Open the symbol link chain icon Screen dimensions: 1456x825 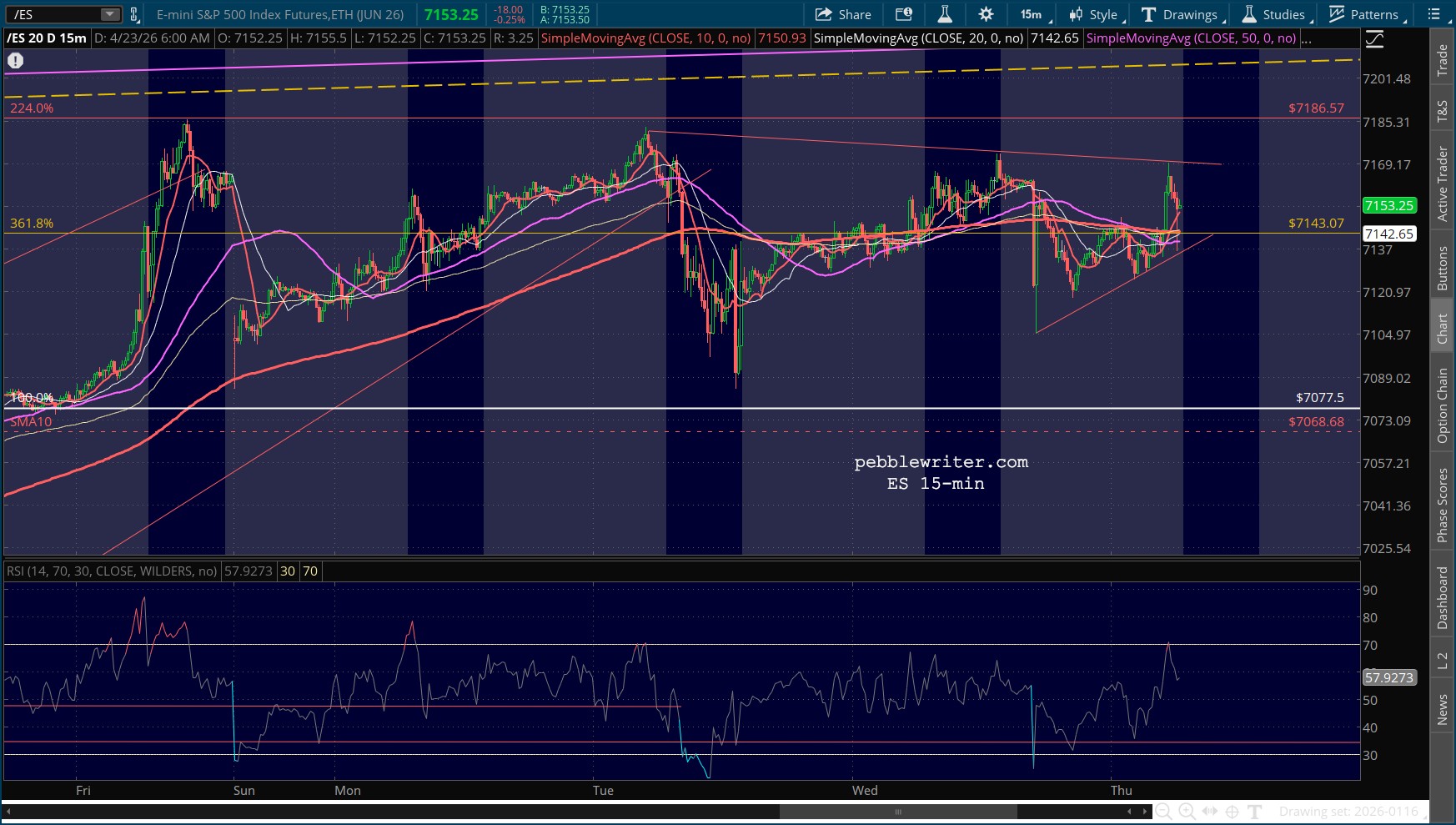(x=133, y=14)
